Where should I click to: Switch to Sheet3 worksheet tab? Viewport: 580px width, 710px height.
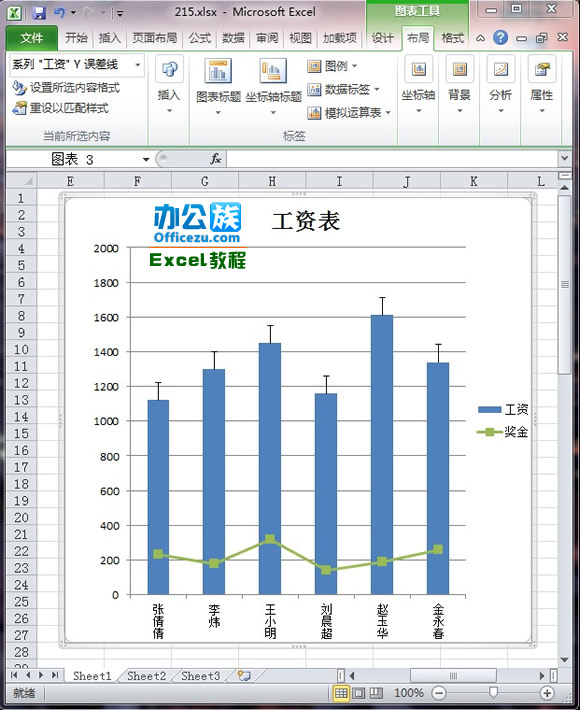point(201,676)
